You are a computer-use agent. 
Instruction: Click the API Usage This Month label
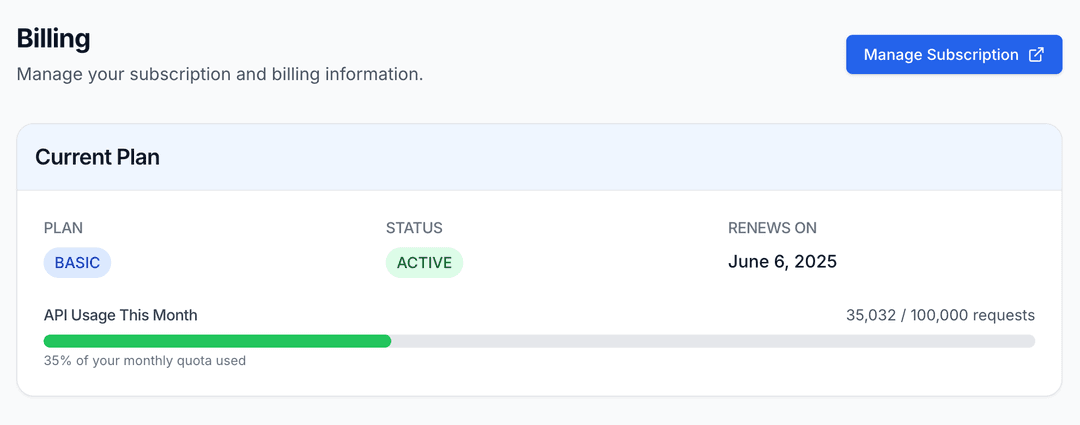(121, 315)
